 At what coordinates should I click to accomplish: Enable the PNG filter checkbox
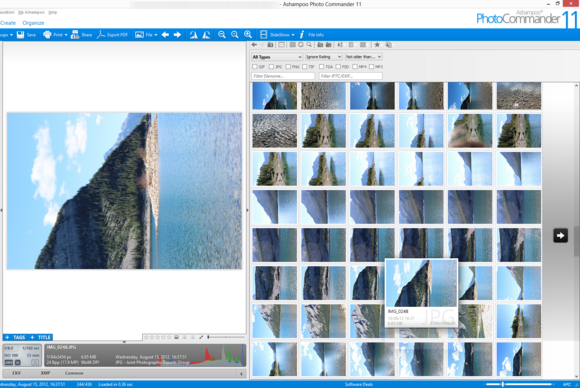(288, 67)
